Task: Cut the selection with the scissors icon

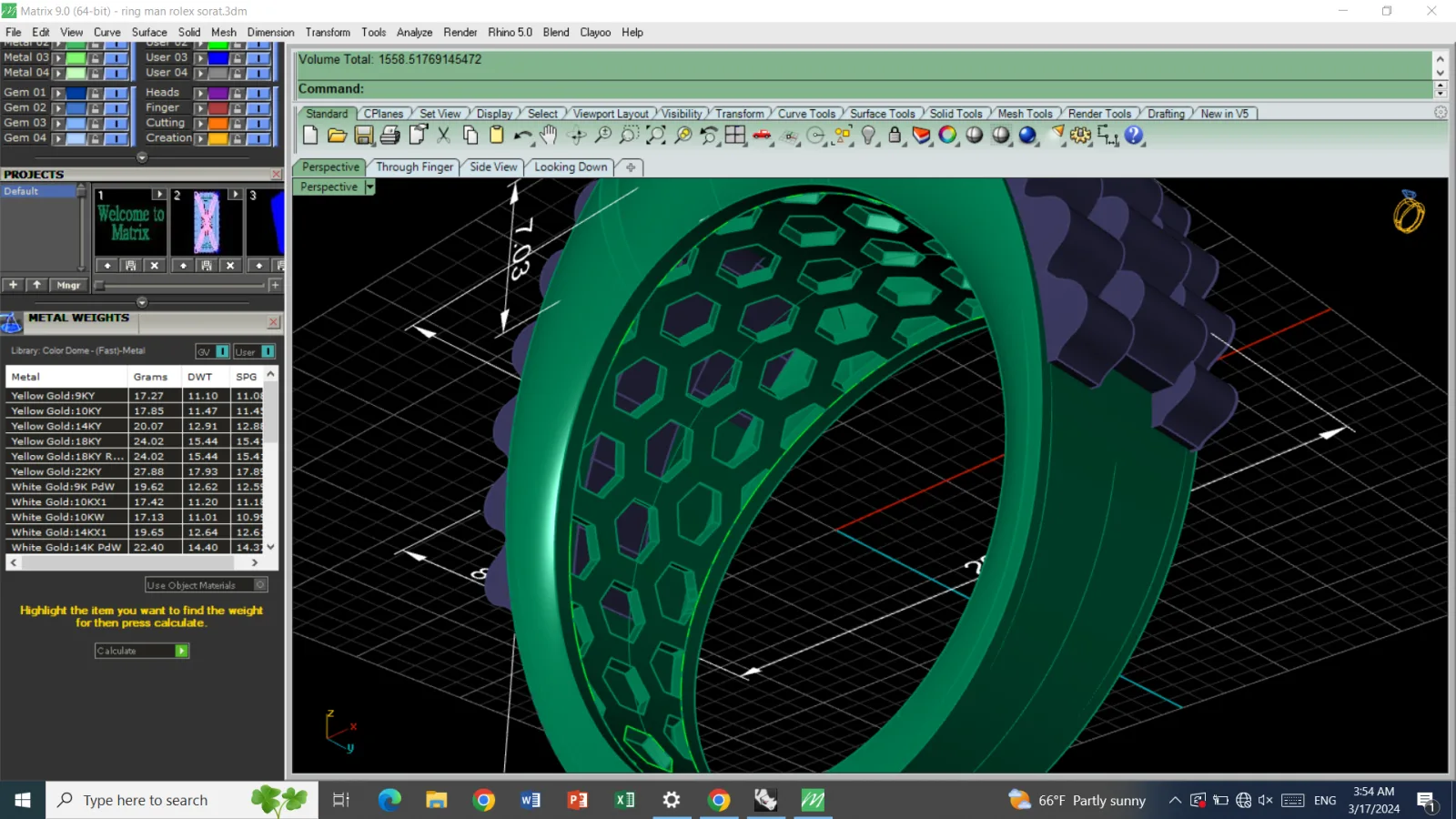Action: coord(444,136)
